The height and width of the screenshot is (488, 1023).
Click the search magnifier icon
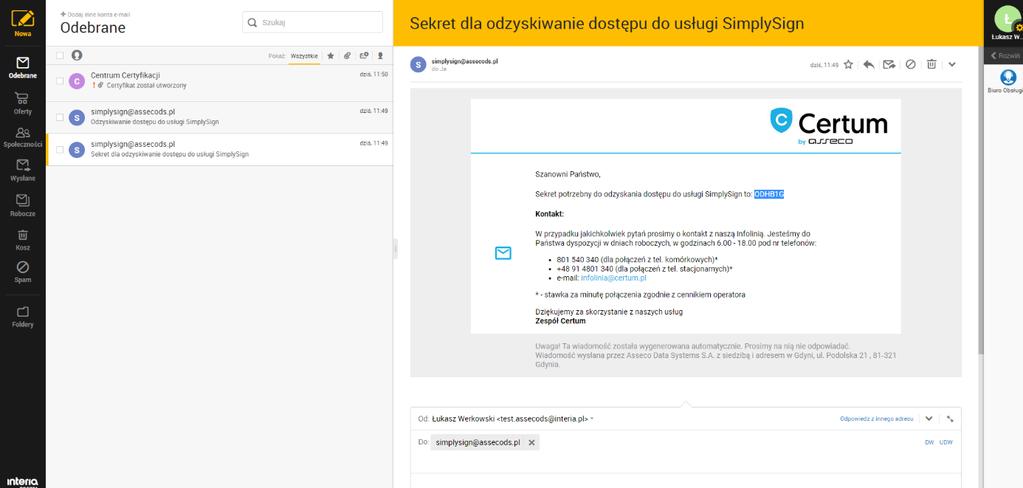pos(252,22)
